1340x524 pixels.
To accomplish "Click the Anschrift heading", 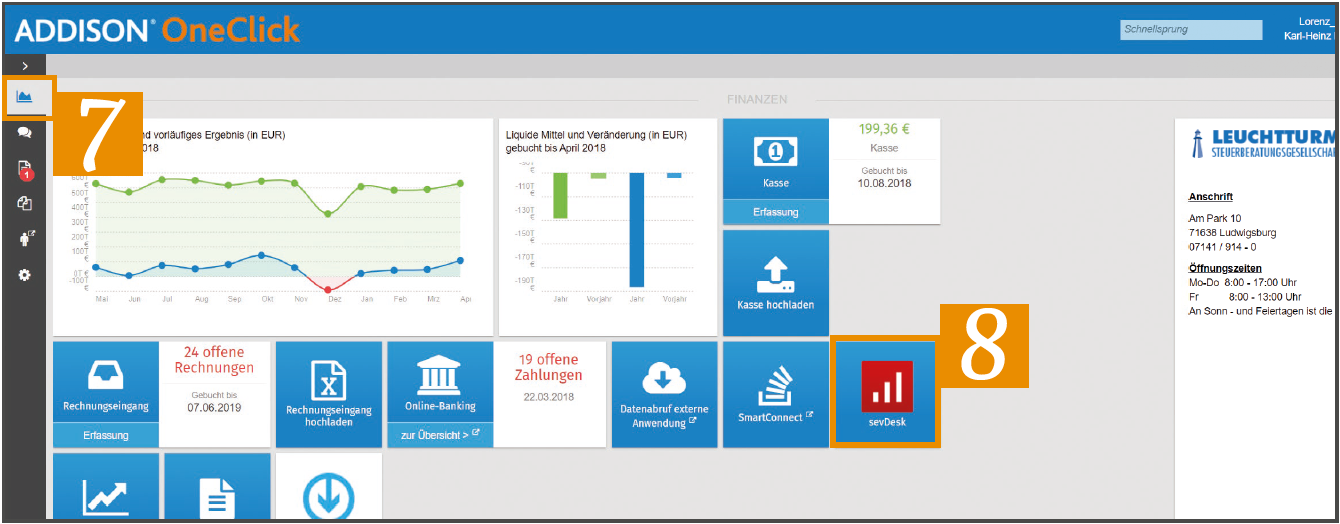I will [x=1210, y=197].
